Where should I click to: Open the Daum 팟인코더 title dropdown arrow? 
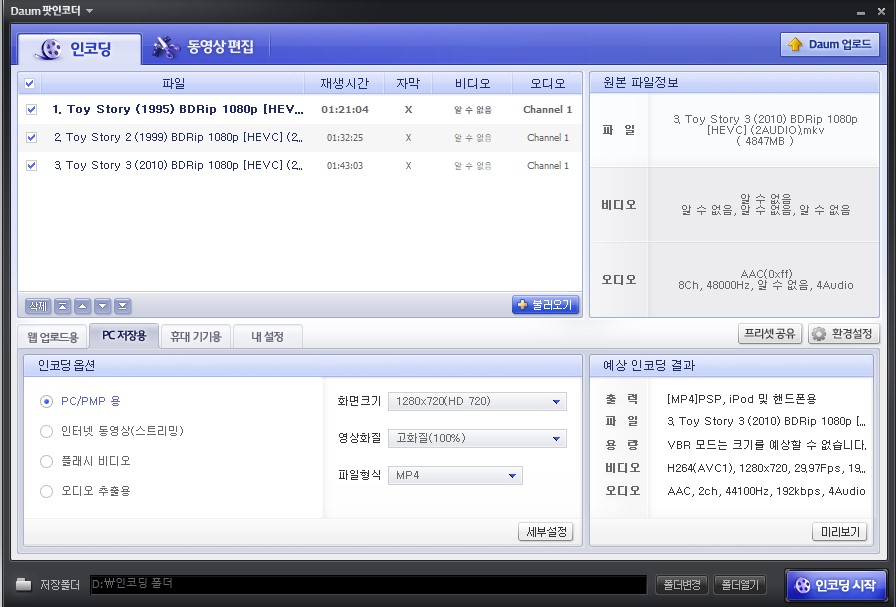point(89,11)
